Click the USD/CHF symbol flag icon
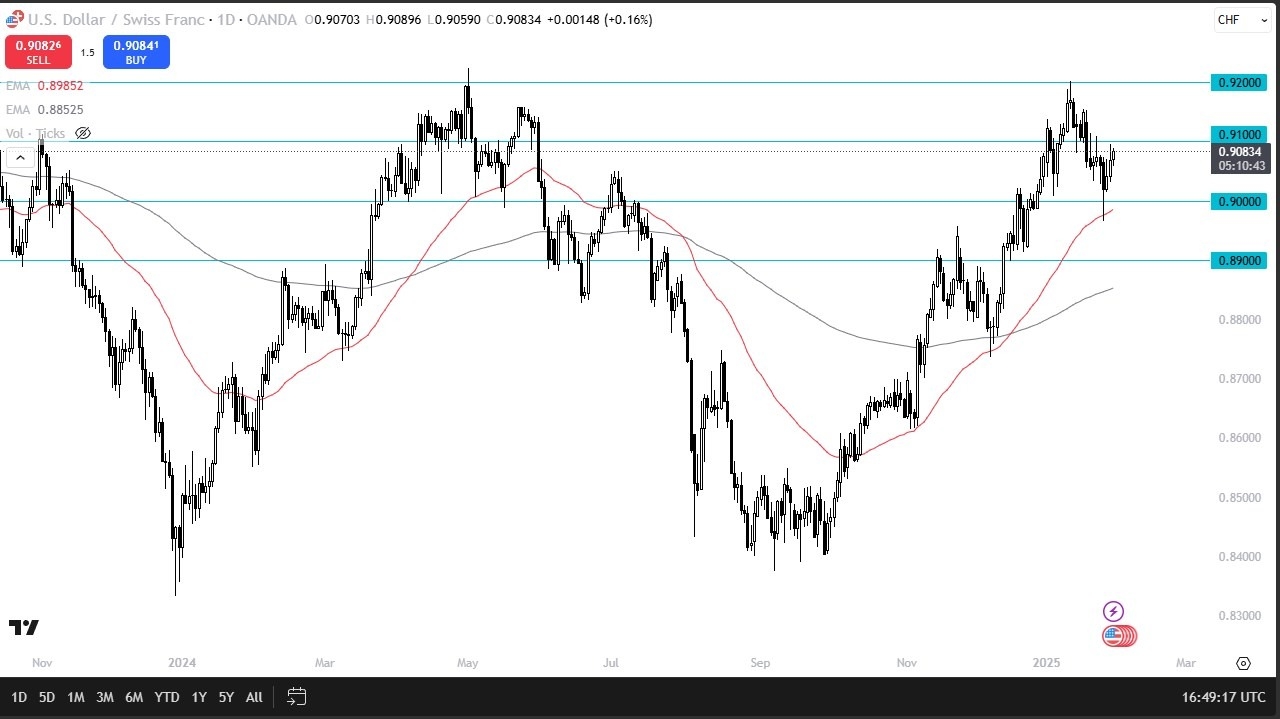This screenshot has height=719, width=1280. pyautogui.click(x=13, y=19)
